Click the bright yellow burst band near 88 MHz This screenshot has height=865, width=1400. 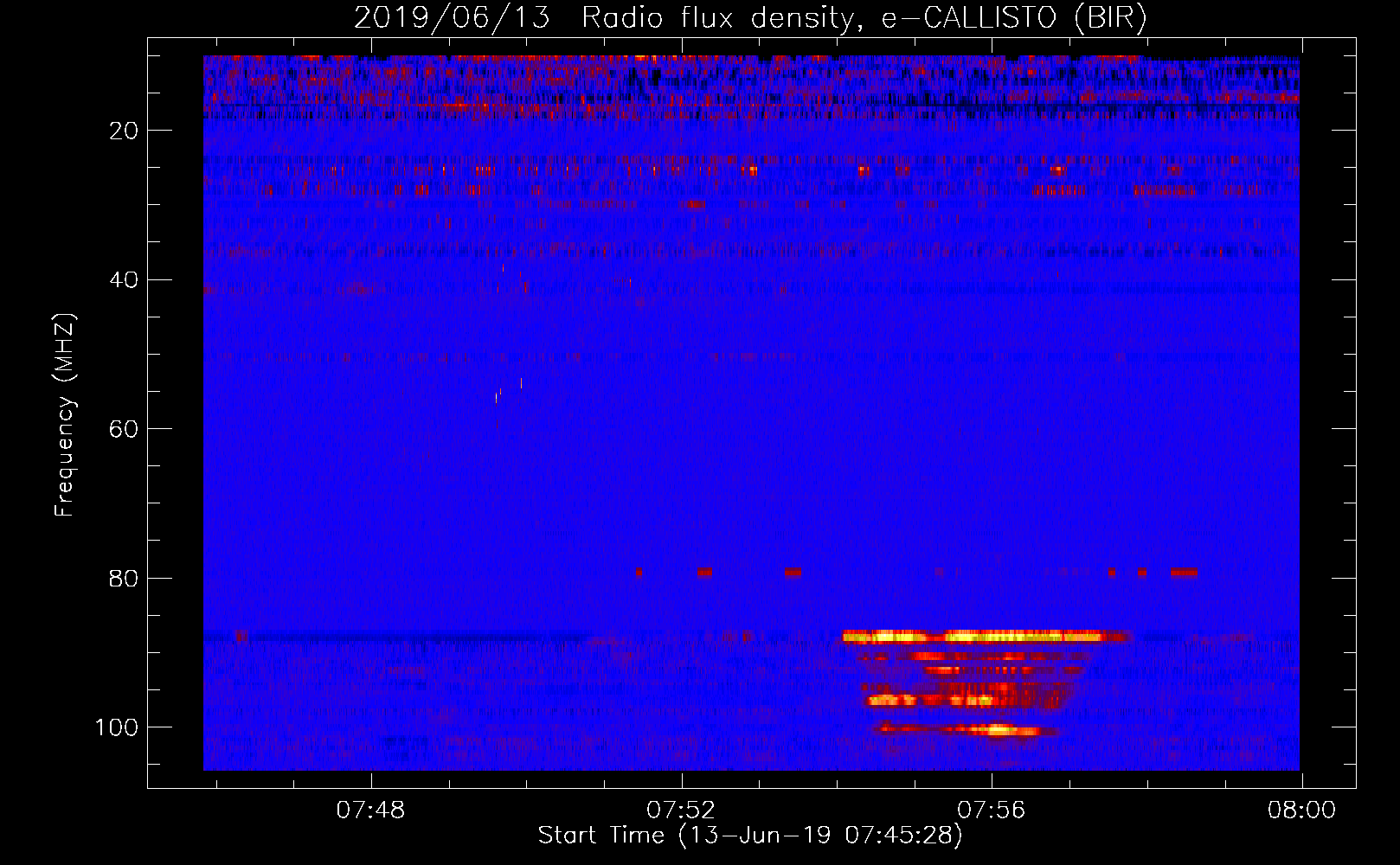(986, 637)
